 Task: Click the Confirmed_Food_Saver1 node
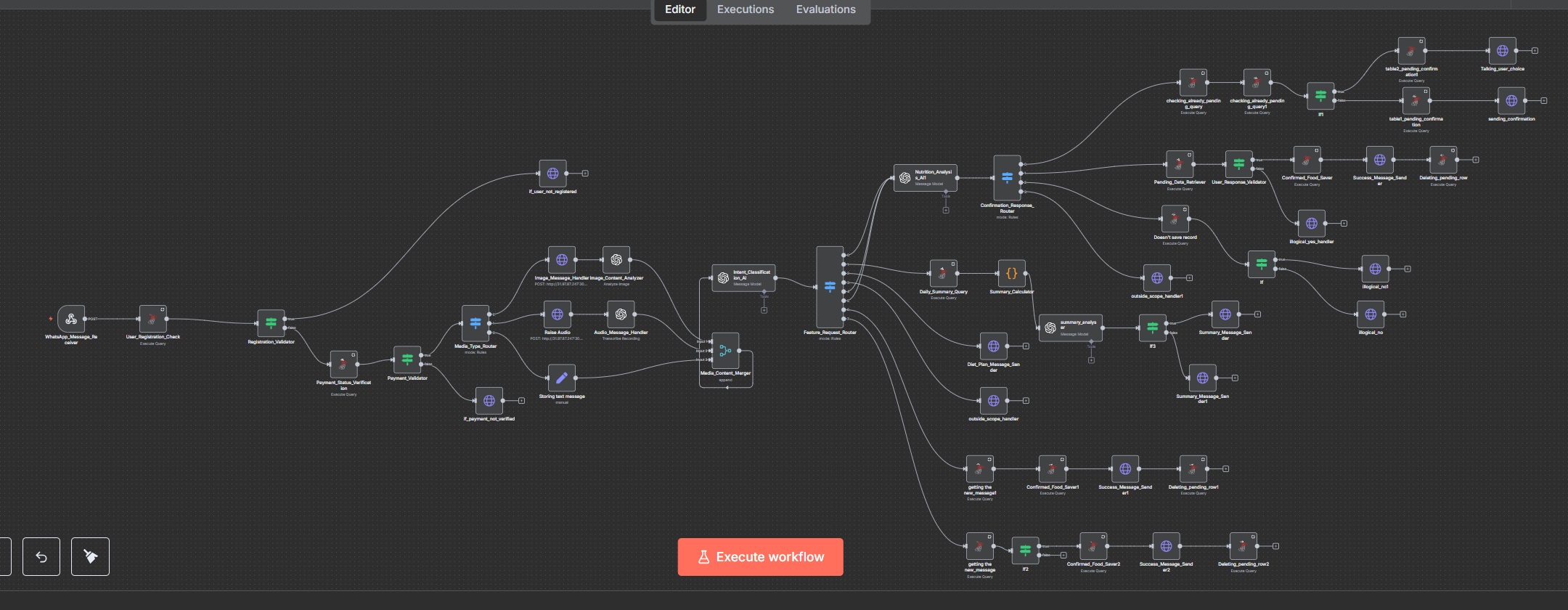pos(1052,469)
